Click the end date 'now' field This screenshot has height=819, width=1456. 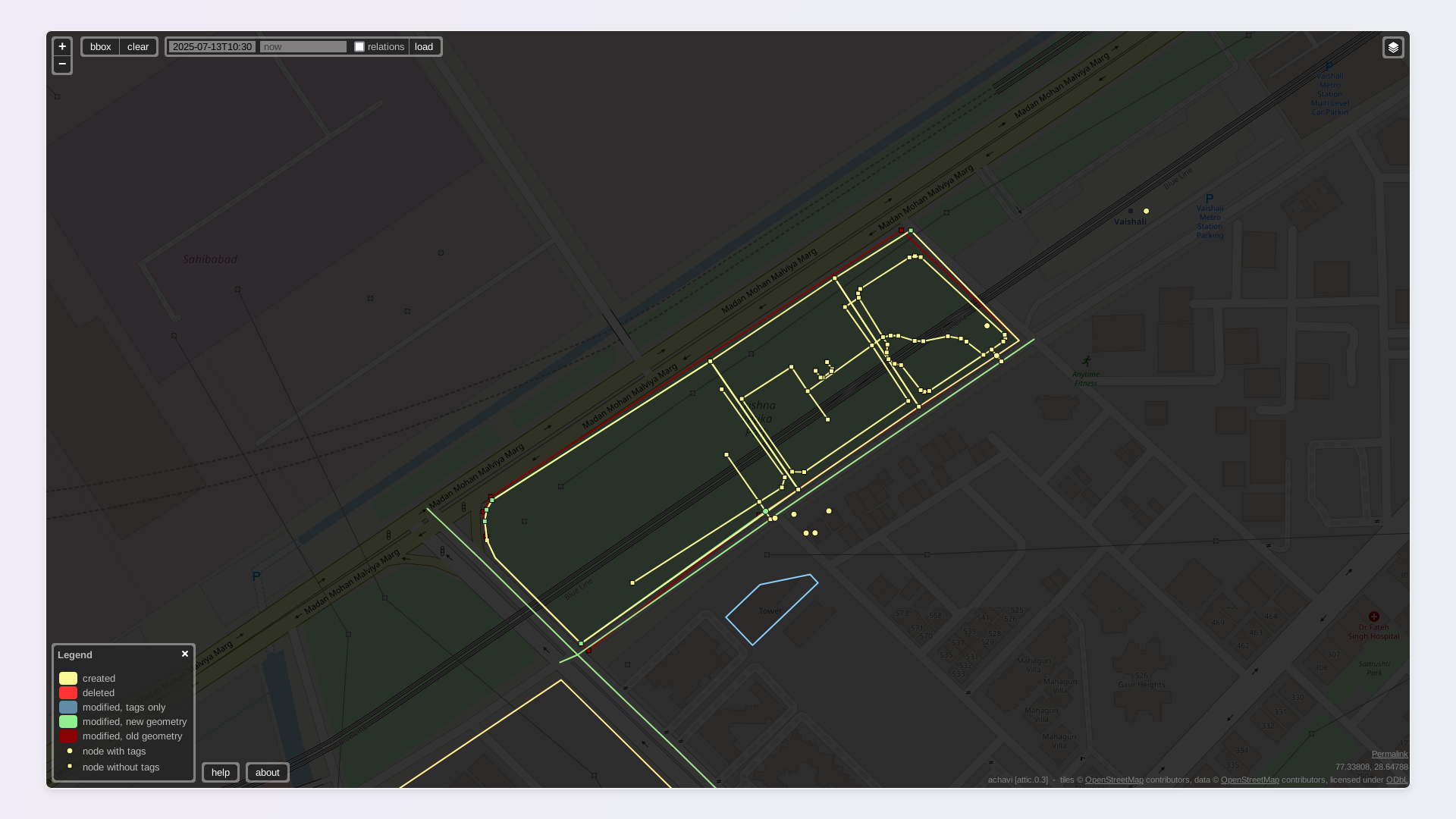(303, 47)
